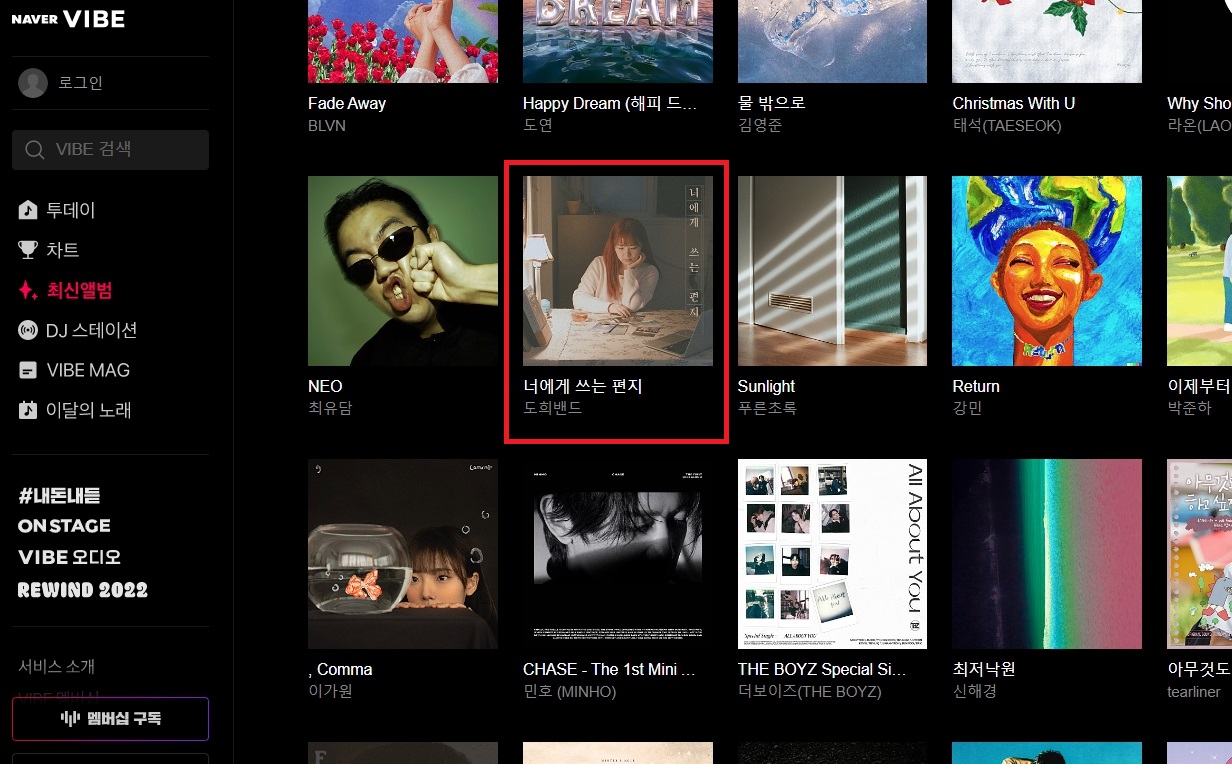The width and height of the screenshot is (1232, 764).
Task: Click the artist name 최유담
Action: click(330, 409)
